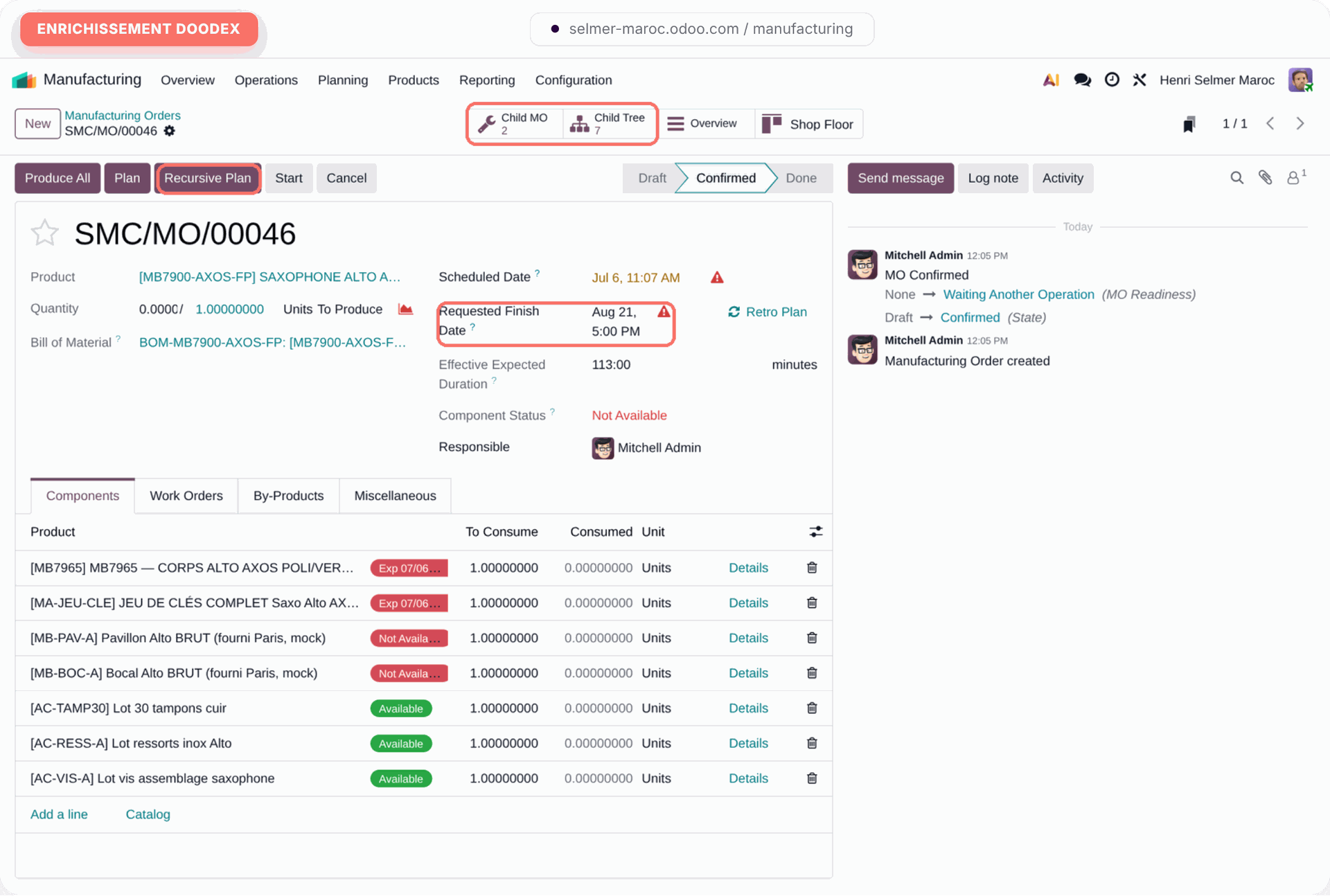Delete the AC-RESS-A Lot ressorts row

tap(812, 743)
